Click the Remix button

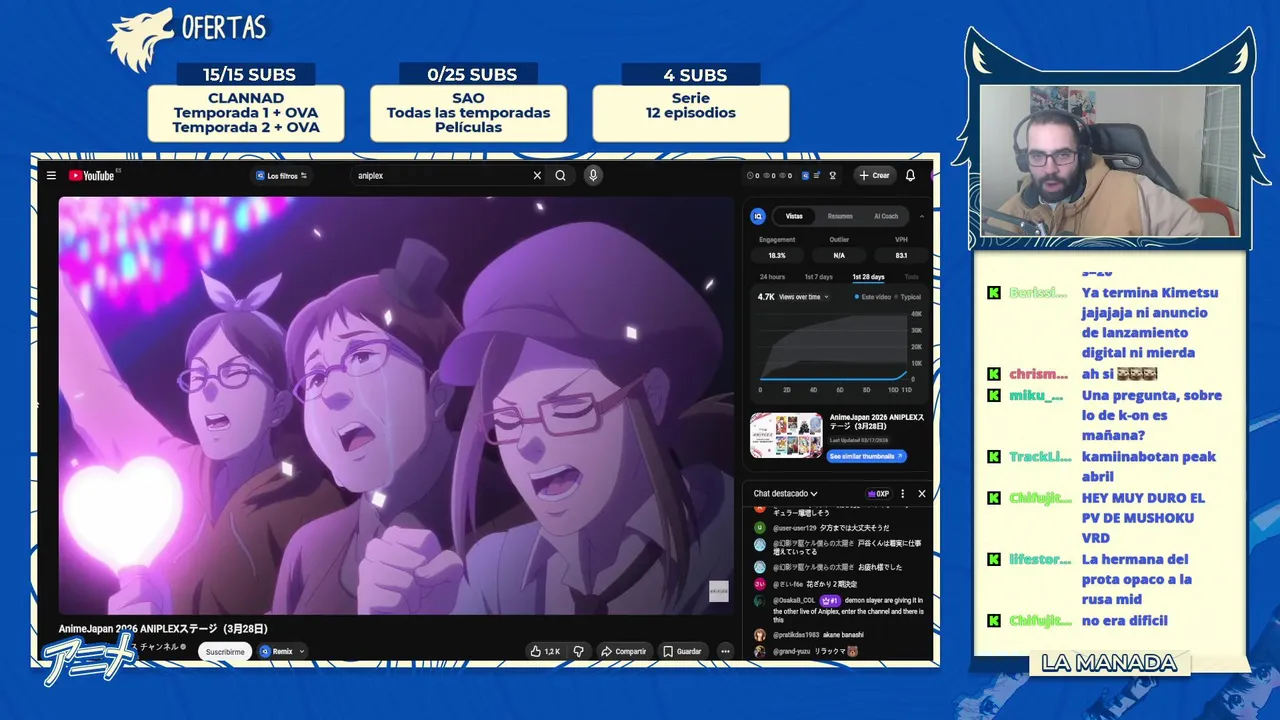click(276, 652)
